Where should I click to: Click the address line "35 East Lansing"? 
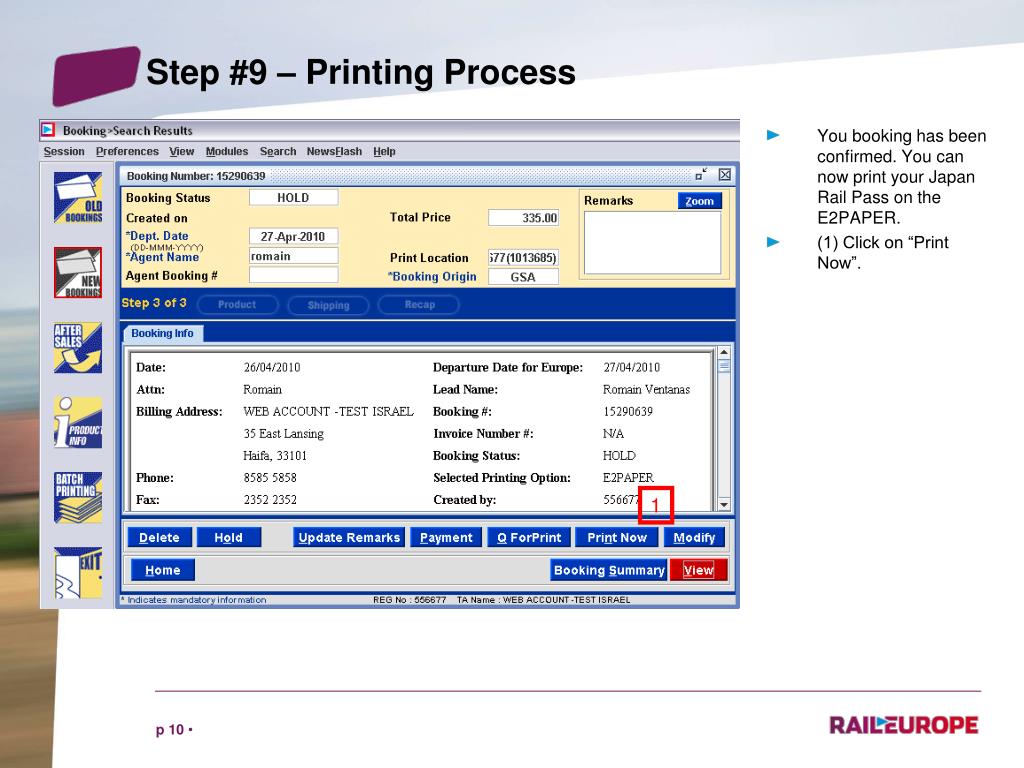click(283, 434)
